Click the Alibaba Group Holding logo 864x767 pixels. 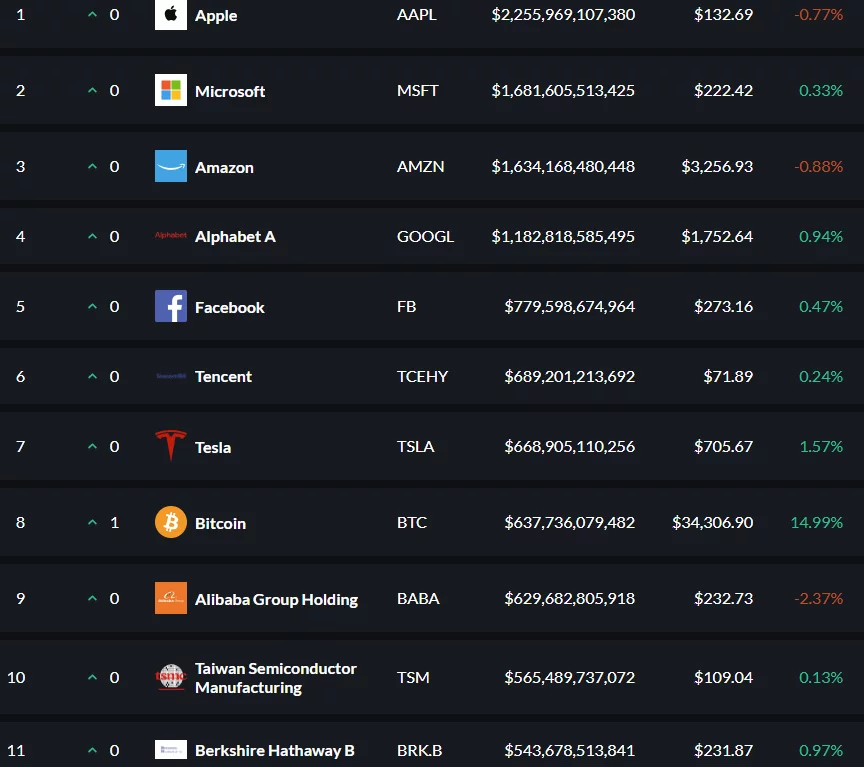click(170, 598)
